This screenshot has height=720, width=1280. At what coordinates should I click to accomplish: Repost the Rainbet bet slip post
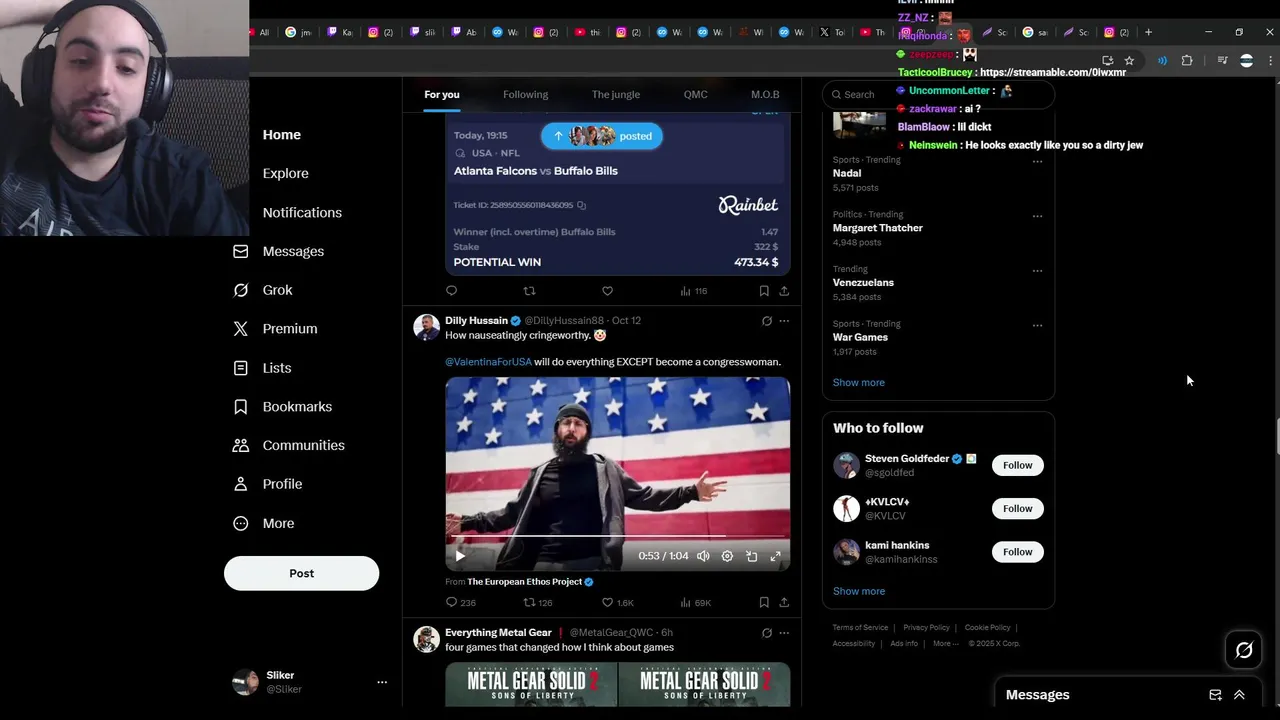(529, 291)
